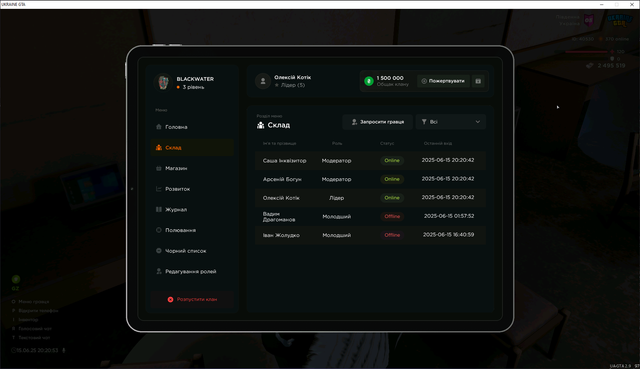Click the Останній вхід column header
Screen dimensions: 640x369
[x=438, y=143]
